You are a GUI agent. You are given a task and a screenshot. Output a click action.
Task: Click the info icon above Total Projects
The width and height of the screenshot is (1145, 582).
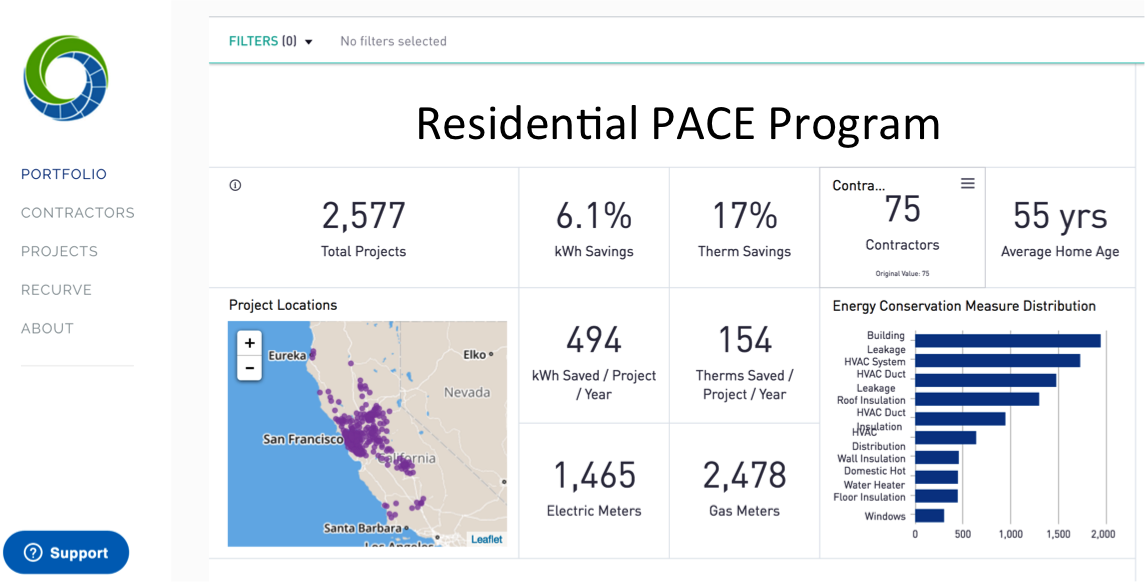pyautogui.click(x=236, y=185)
